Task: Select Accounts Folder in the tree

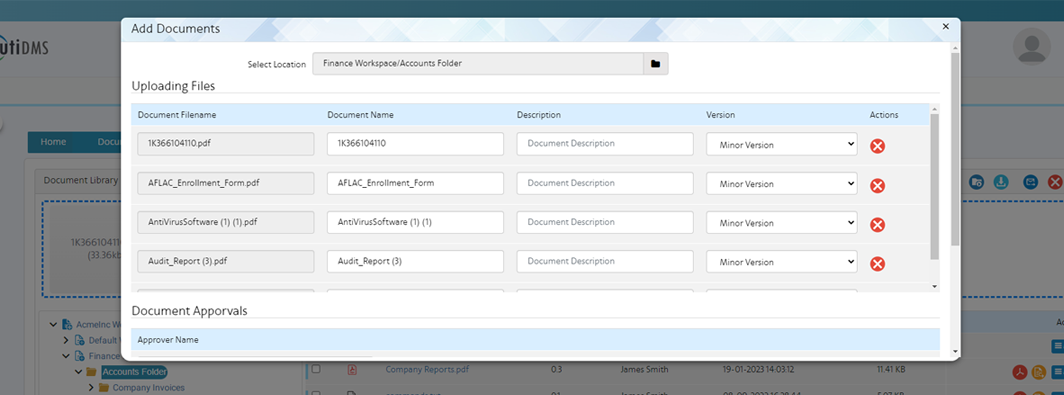Action: point(134,372)
